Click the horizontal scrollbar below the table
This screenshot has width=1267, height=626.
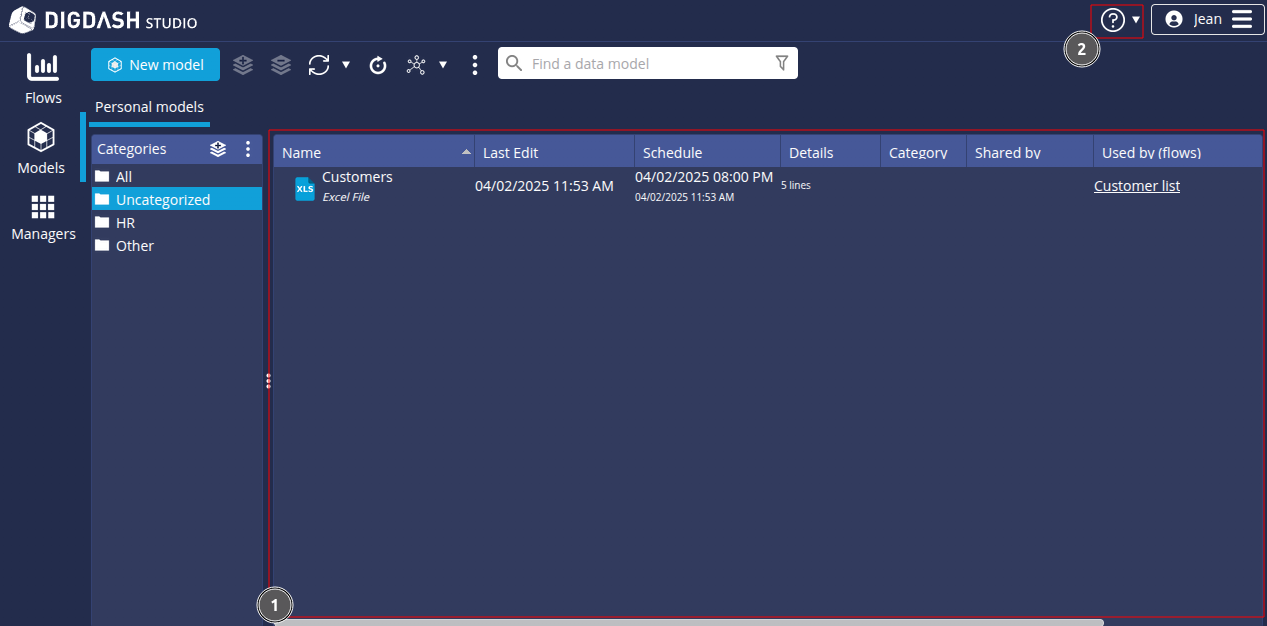(688, 622)
